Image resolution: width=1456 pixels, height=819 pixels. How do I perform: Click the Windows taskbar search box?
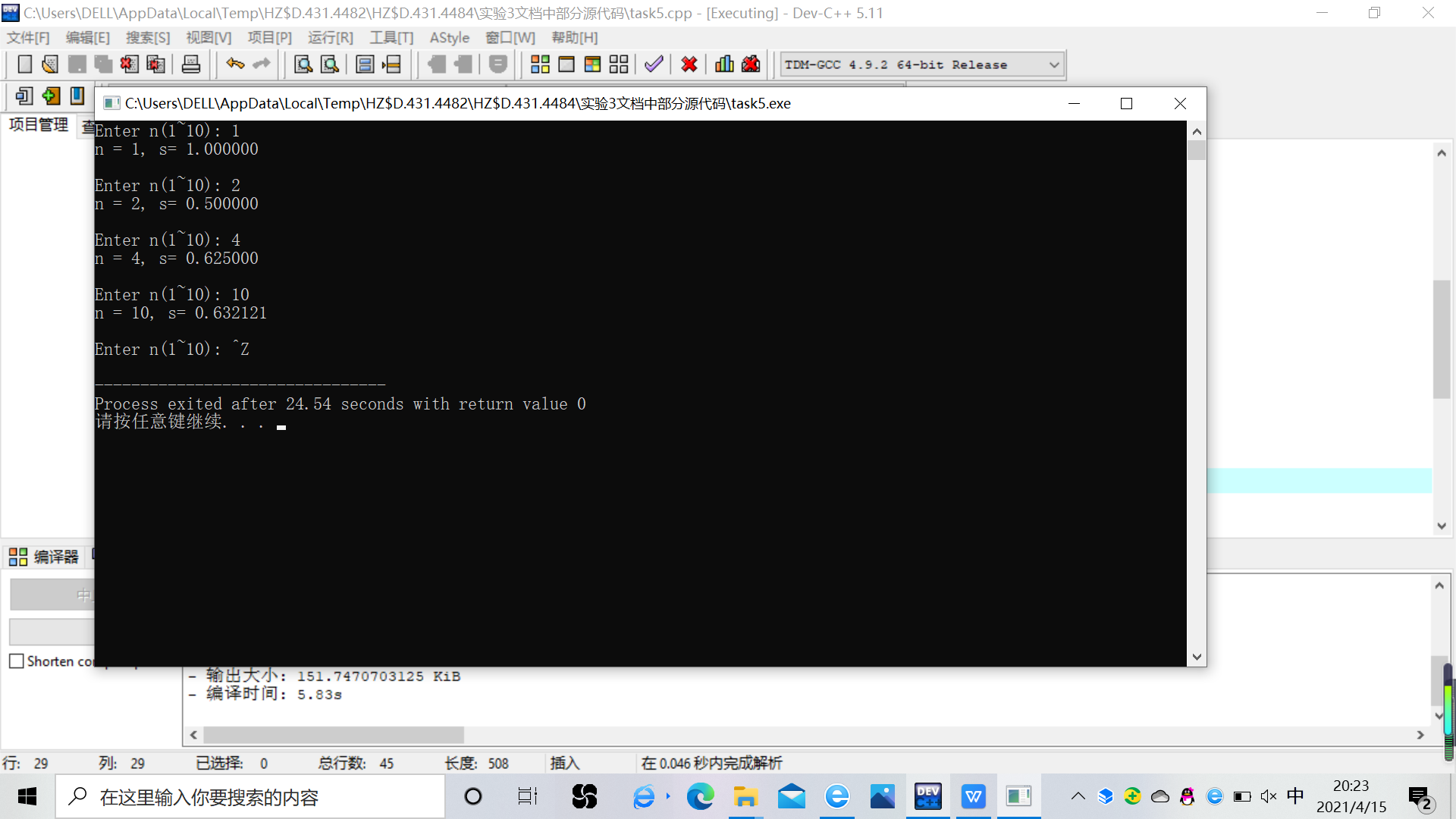tap(250, 797)
